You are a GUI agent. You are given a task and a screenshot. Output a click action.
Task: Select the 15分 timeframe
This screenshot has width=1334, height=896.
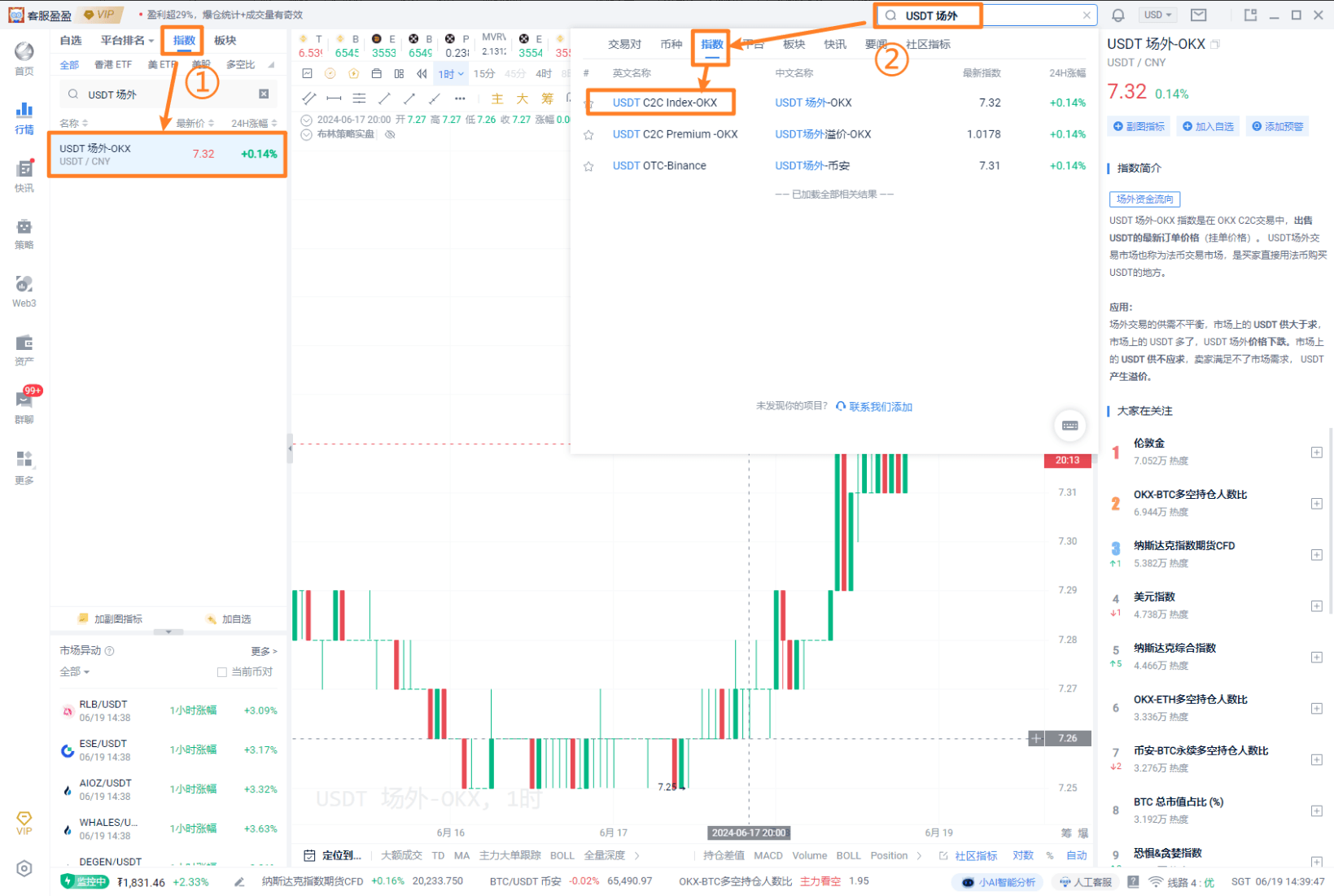click(x=484, y=74)
